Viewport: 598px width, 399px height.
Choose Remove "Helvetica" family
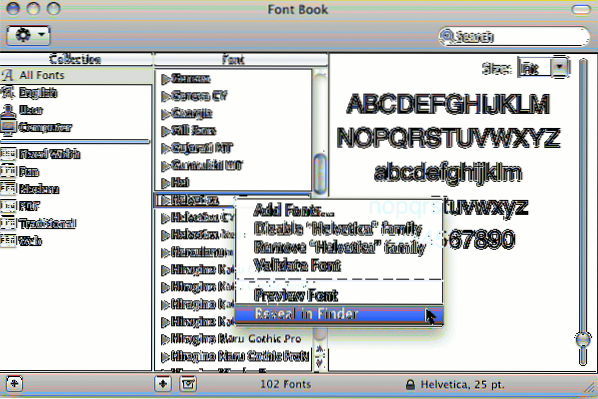click(x=339, y=247)
